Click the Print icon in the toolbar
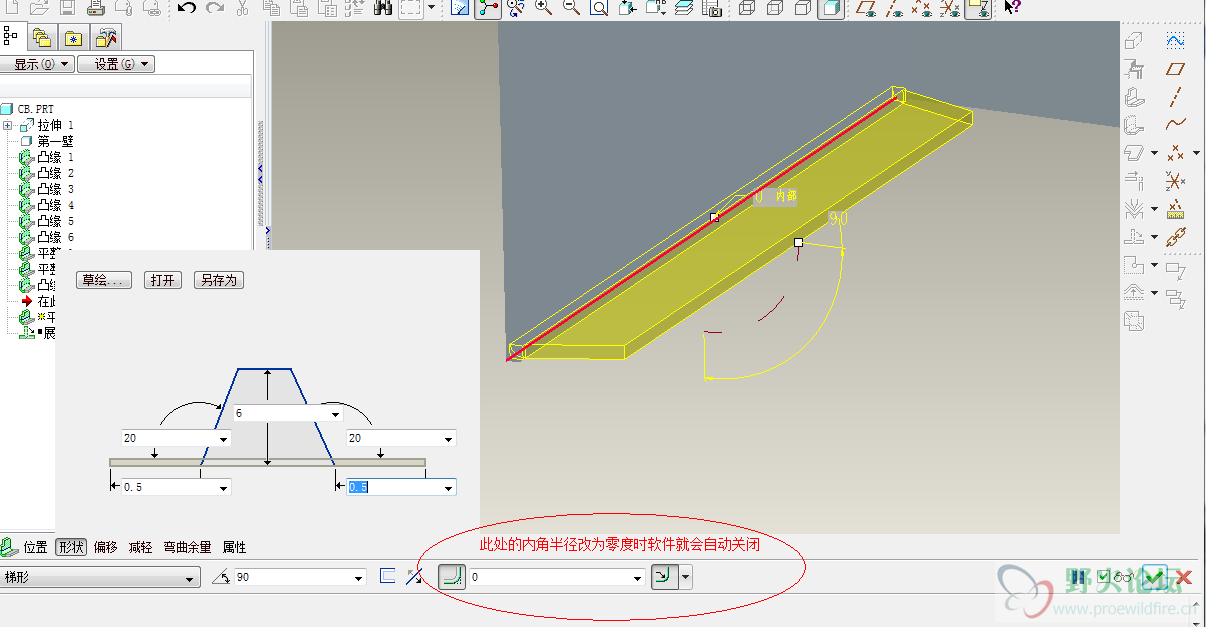 pyautogui.click(x=96, y=8)
